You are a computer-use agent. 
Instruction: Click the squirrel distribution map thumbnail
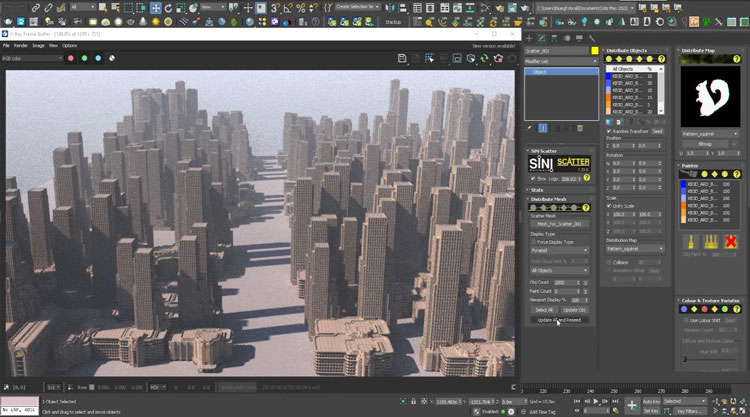(x=710, y=96)
